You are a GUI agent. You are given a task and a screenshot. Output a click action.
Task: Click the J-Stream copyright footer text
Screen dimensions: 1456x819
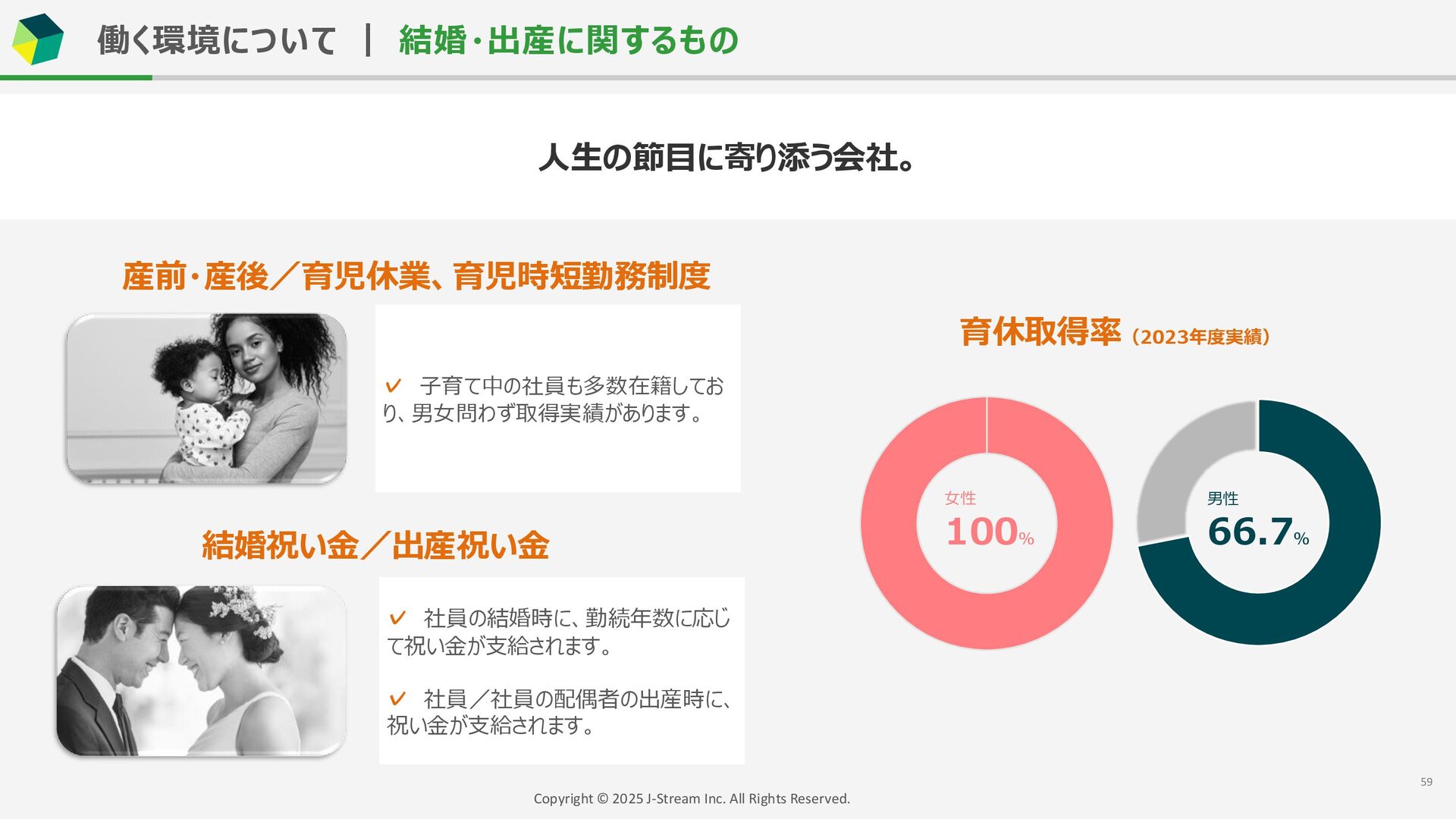tap(692, 799)
